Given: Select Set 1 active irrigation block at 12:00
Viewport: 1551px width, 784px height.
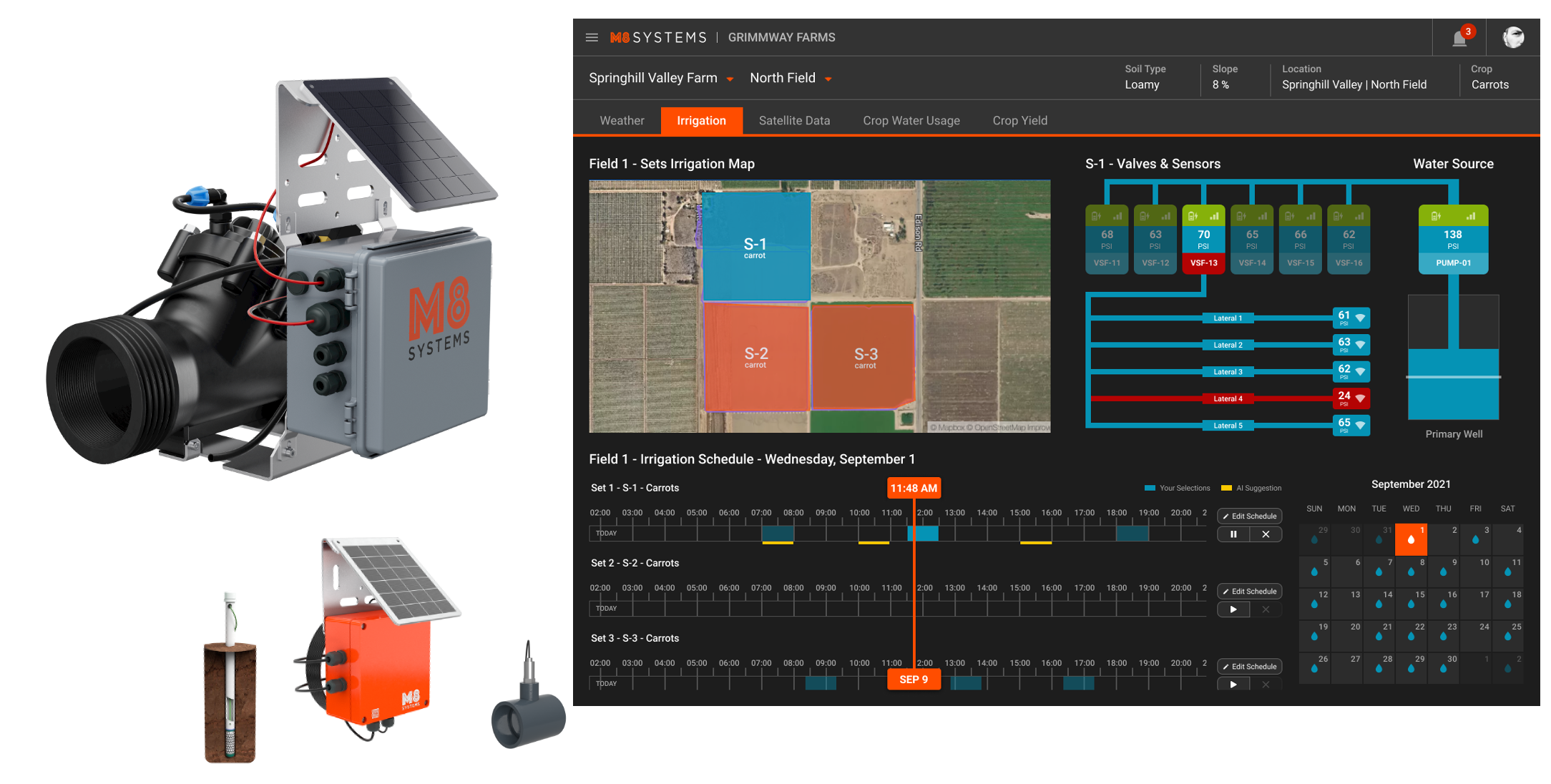Looking at the screenshot, I should [923, 534].
